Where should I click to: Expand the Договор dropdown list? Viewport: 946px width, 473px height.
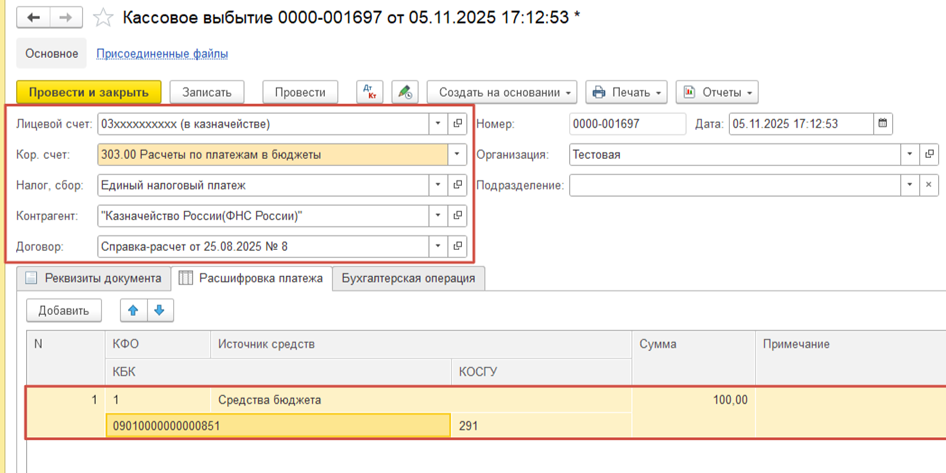[x=438, y=246]
